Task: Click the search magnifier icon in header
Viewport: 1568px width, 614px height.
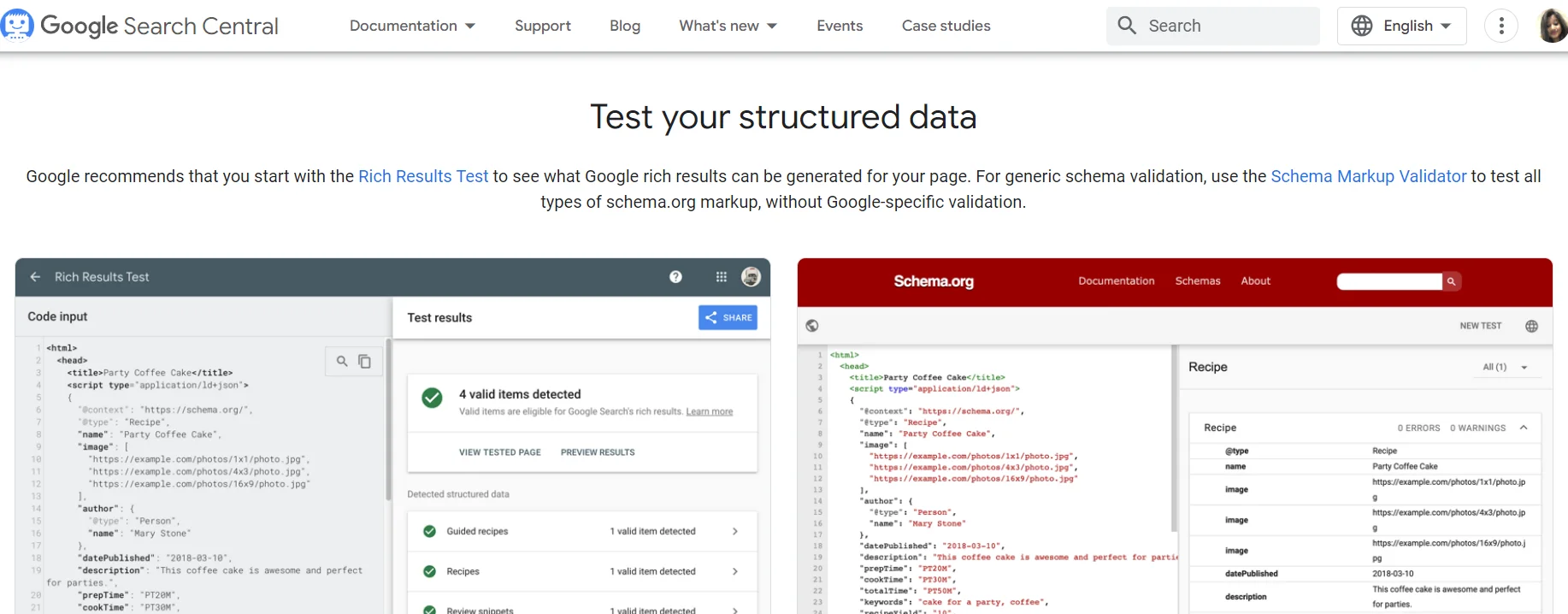Action: coord(1128,26)
